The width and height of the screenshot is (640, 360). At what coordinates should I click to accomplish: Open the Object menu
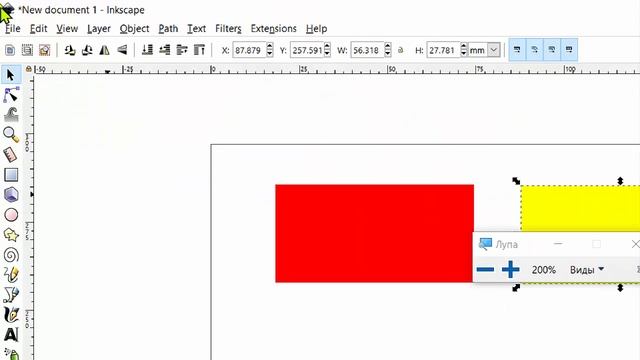point(134,29)
